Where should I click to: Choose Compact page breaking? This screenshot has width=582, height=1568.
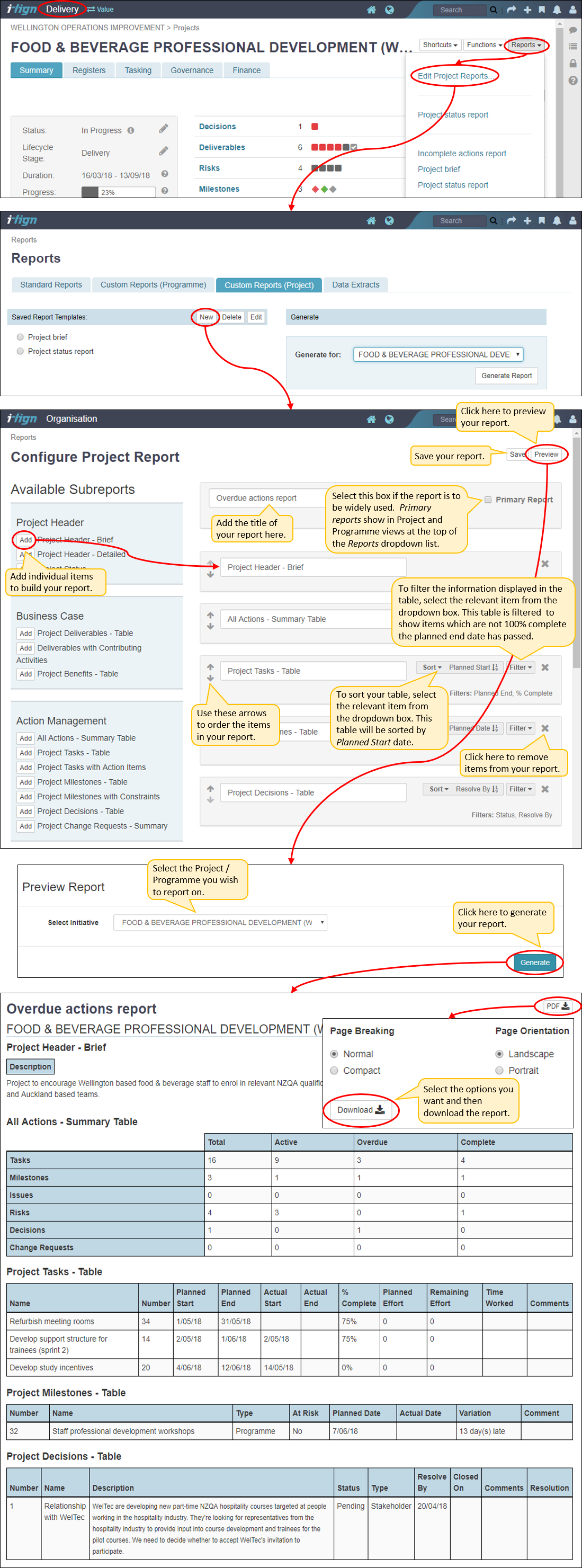click(334, 1071)
